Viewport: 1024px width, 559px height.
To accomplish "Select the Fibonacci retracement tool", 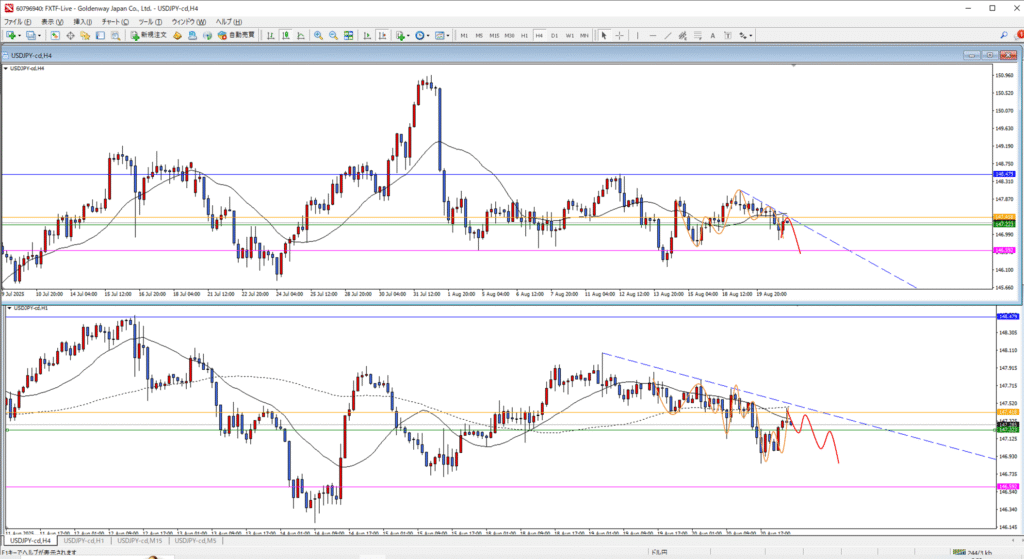I will pos(697,35).
